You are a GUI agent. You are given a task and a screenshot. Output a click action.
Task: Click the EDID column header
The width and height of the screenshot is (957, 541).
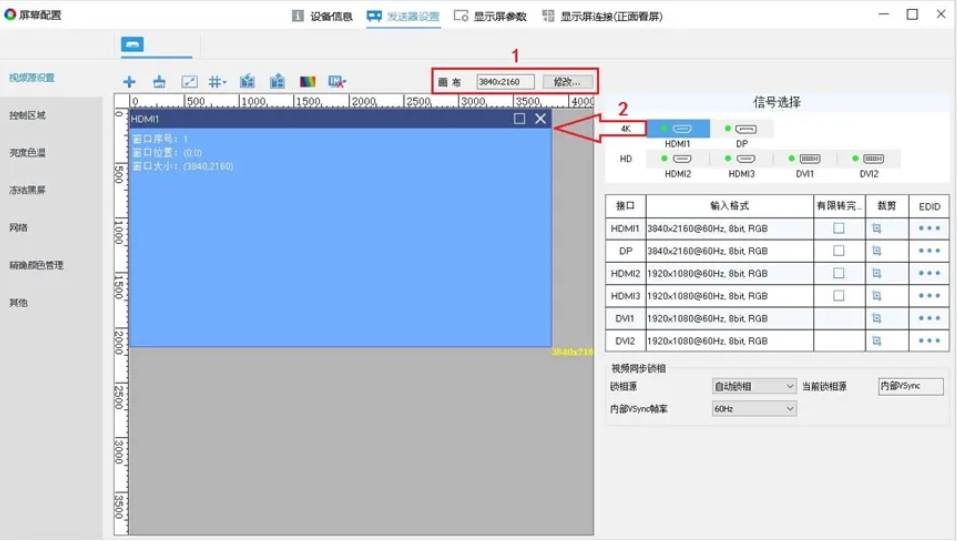929,206
